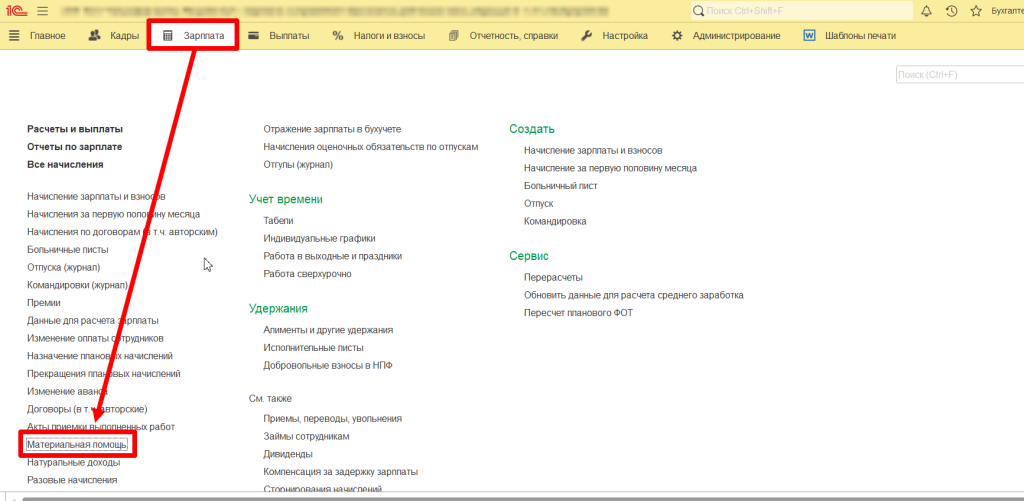
Task: Open Налоги и взносы section
Action: (378, 36)
